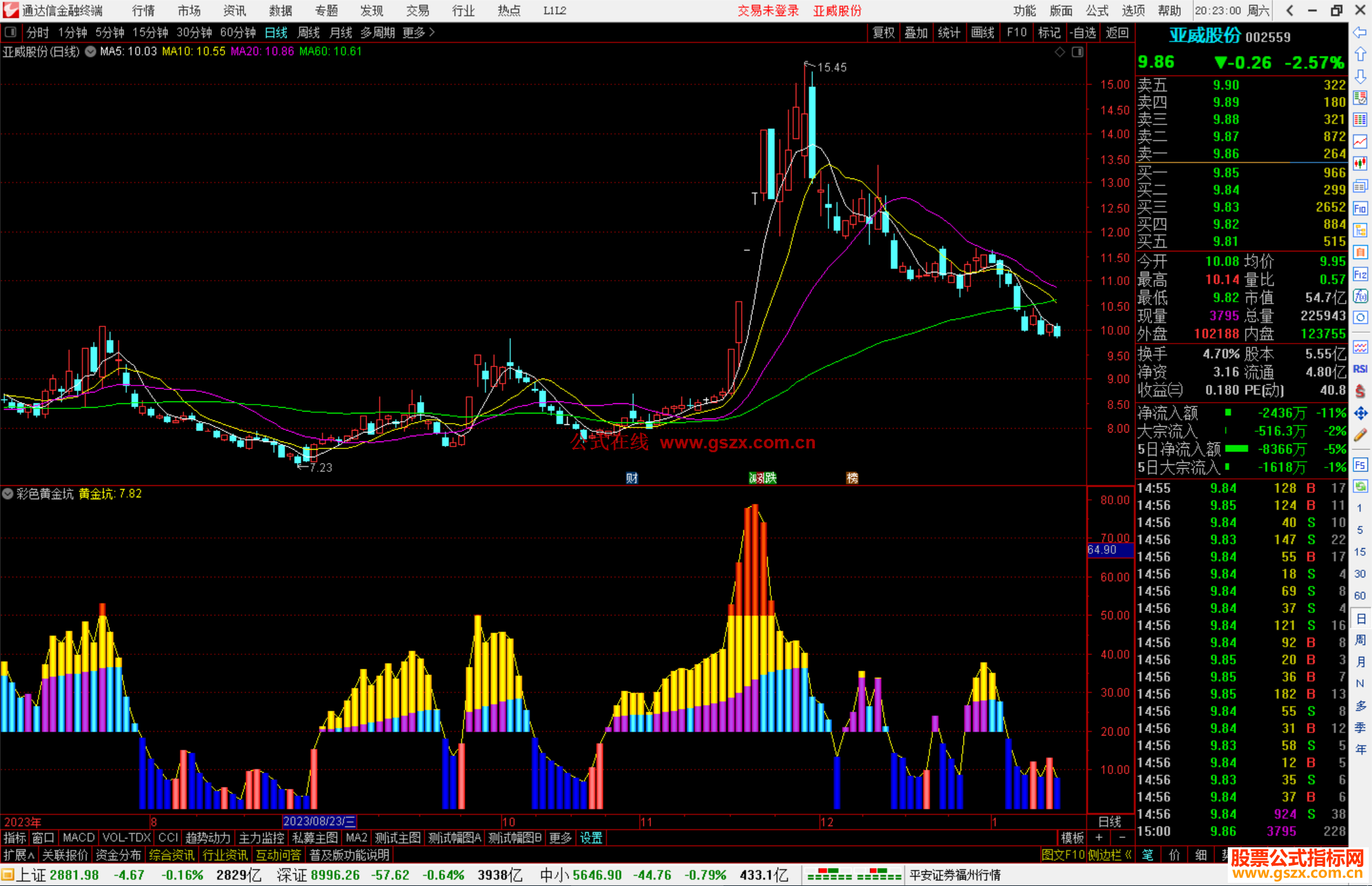Click the 设置 indicator settings link
The height and width of the screenshot is (886, 1372).
(591, 838)
